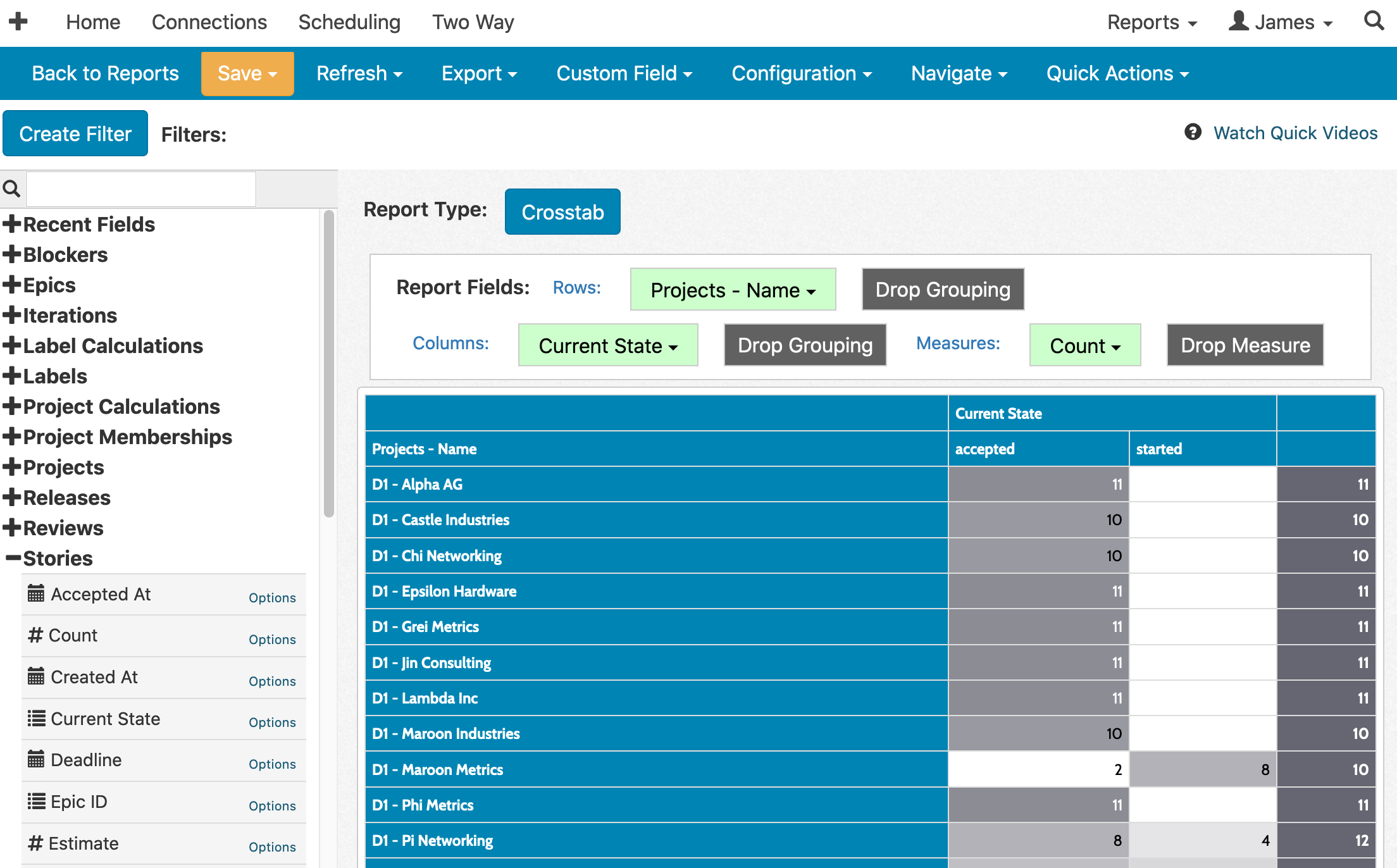The image size is (1397, 868).
Task: Click Options for Estimate field
Action: pyautogui.click(x=272, y=847)
